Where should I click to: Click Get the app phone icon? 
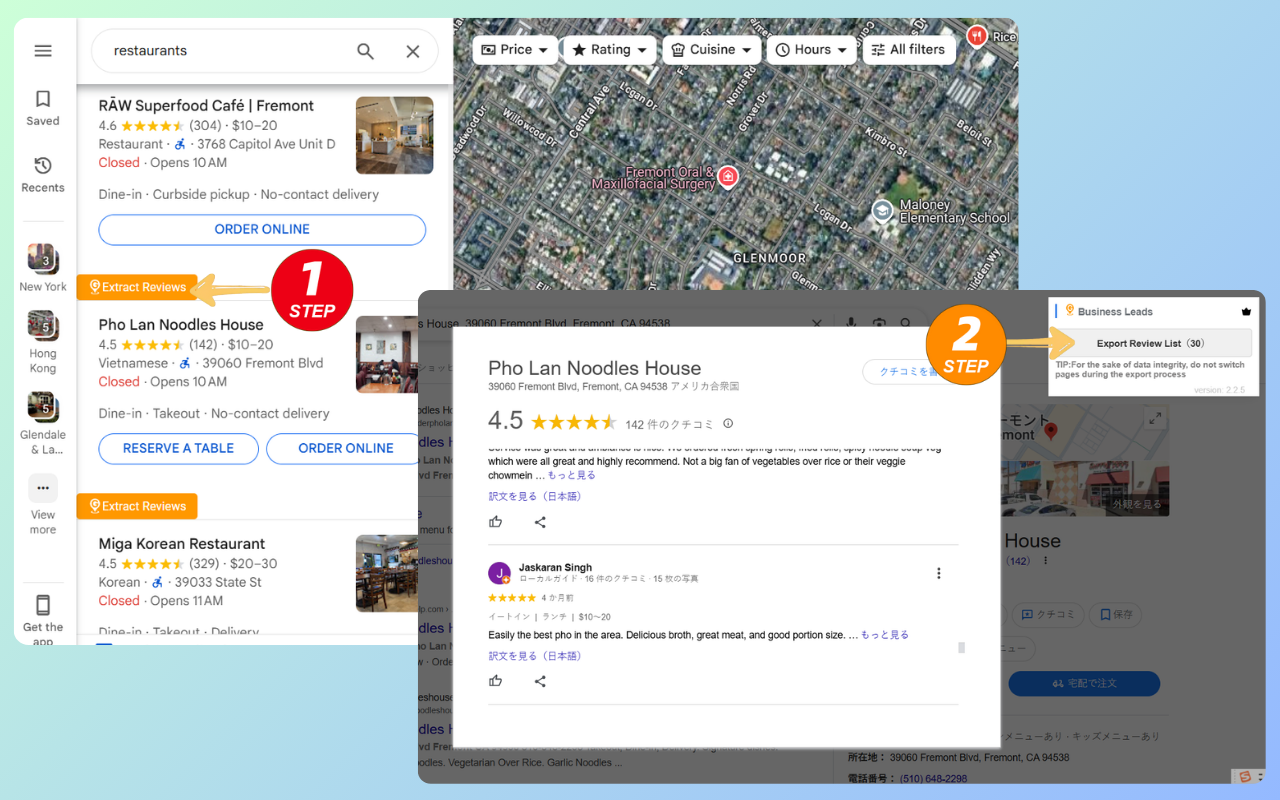coord(43,605)
